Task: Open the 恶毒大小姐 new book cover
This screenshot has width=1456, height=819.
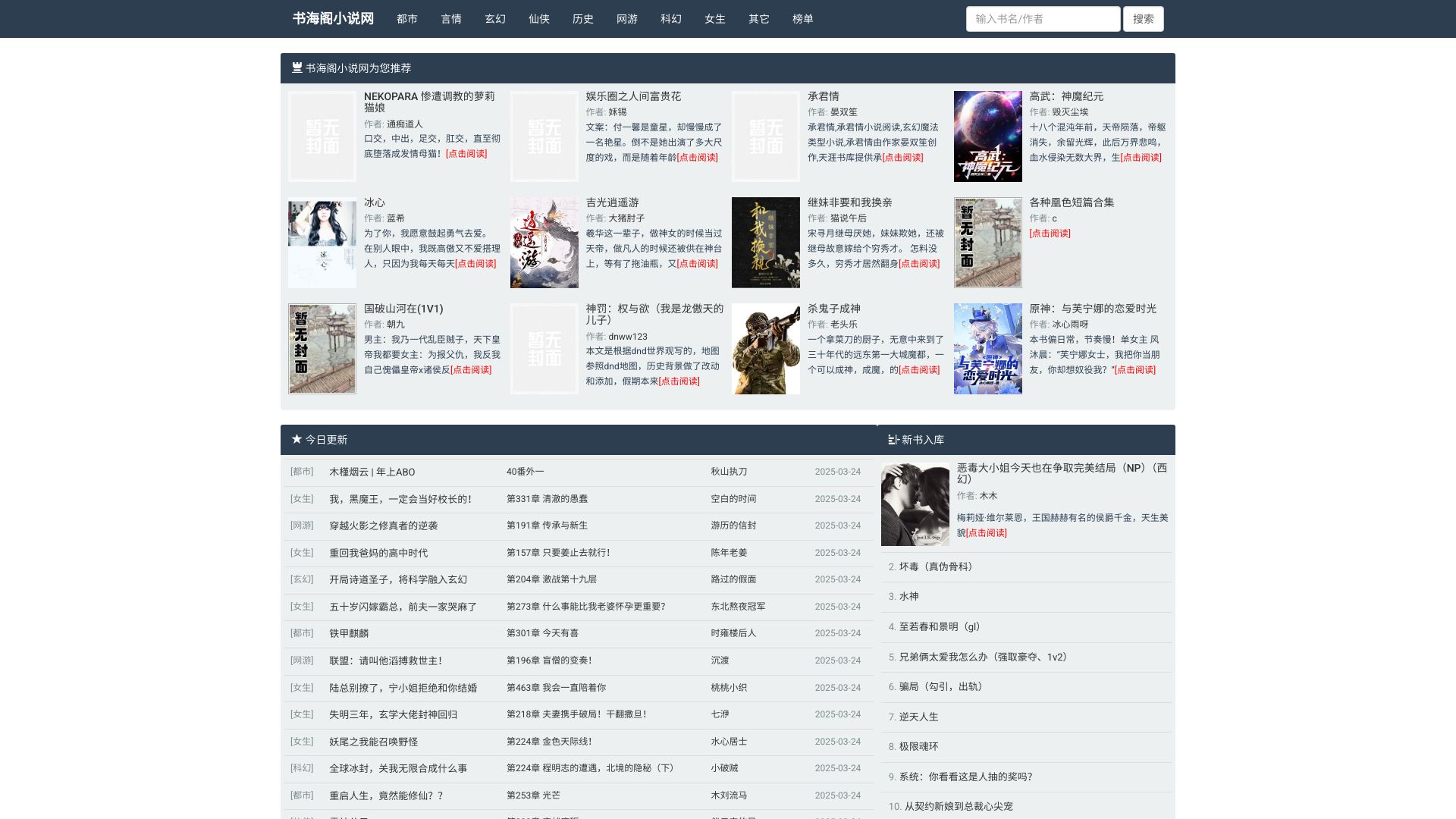Action: [915, 504]
